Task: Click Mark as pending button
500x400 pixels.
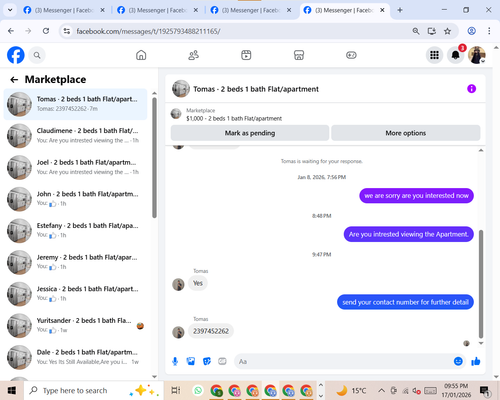Action: [250, 133]
